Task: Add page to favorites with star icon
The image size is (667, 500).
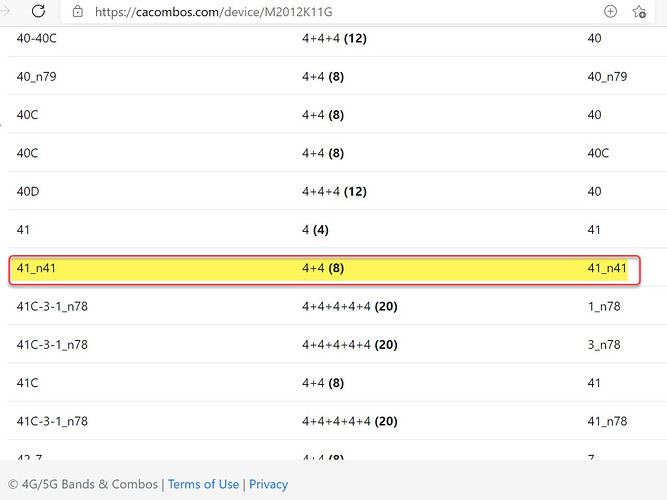Action: 640,12
